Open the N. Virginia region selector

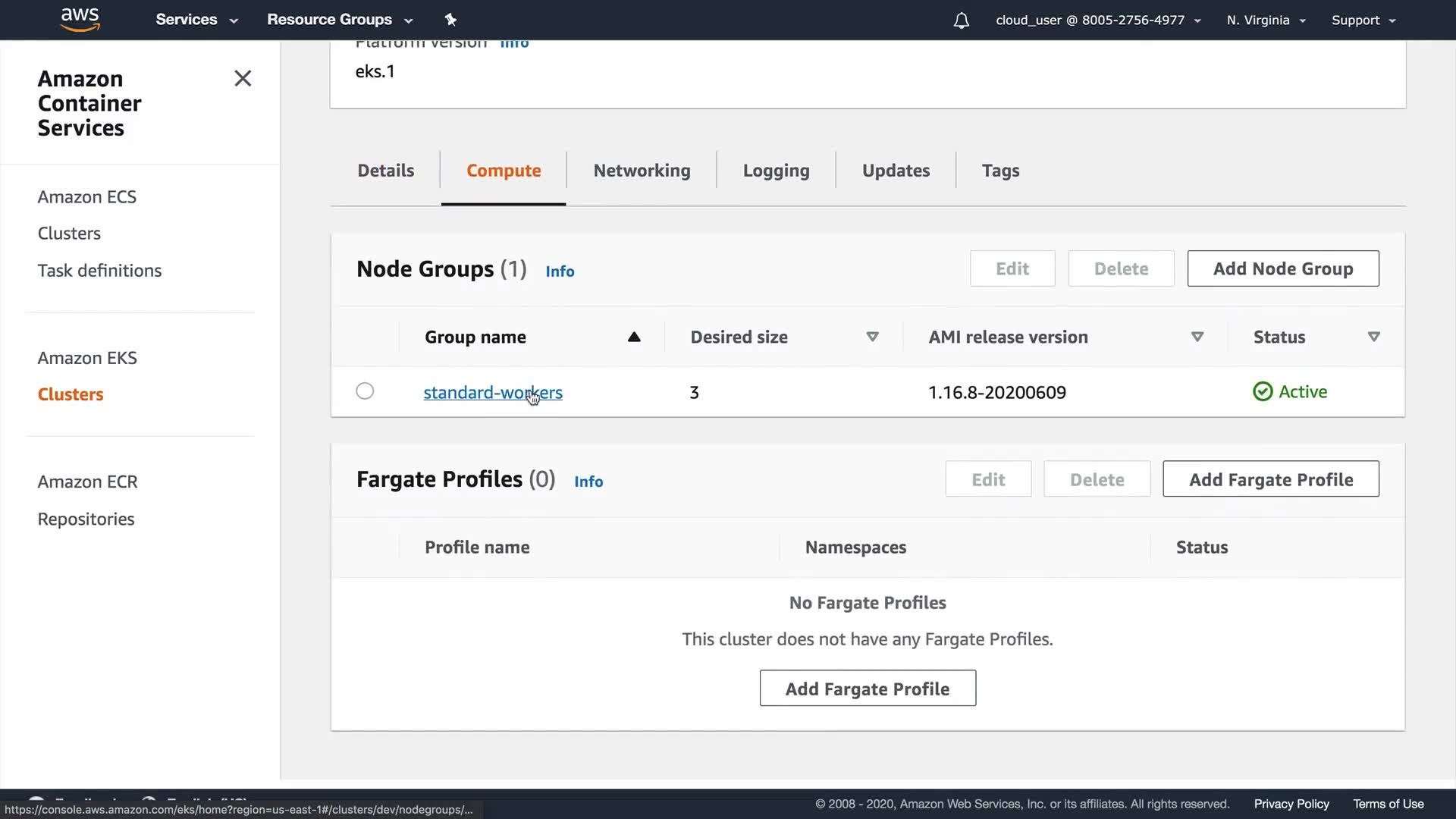[1266, 20]
